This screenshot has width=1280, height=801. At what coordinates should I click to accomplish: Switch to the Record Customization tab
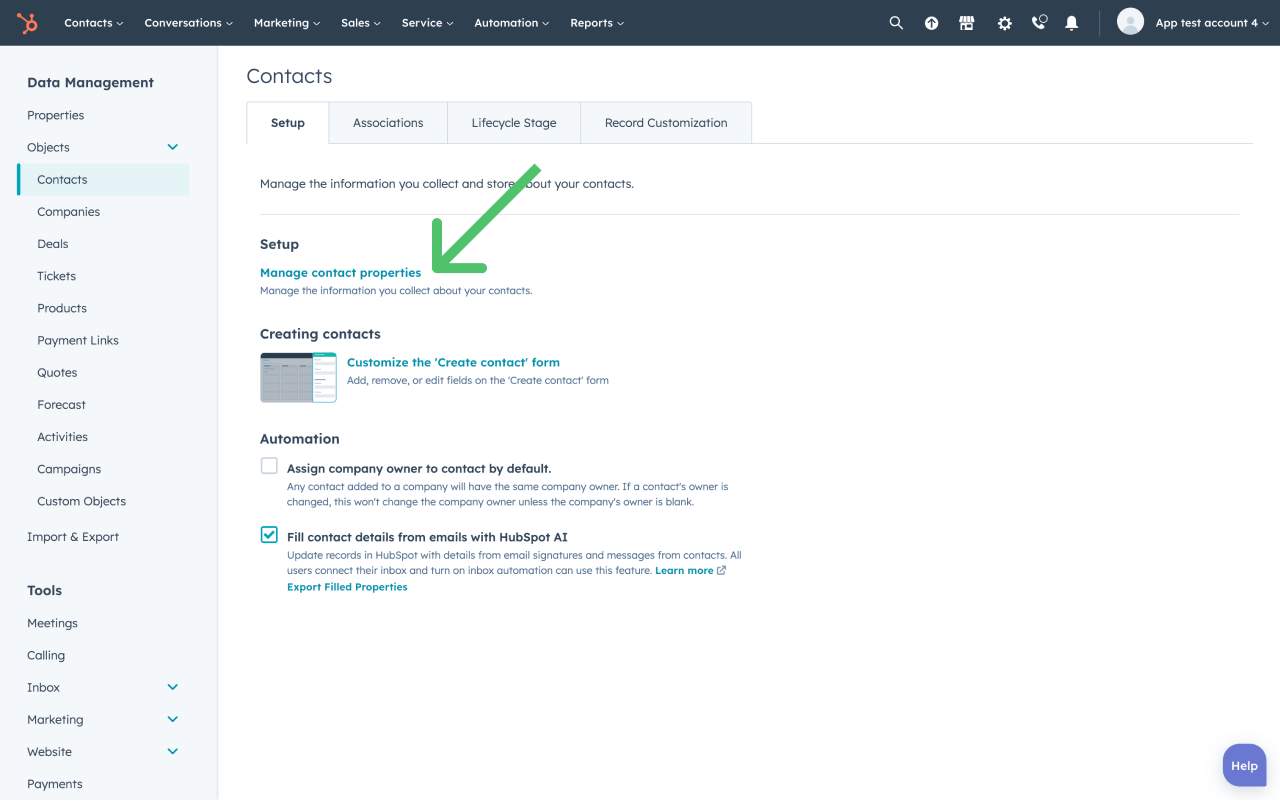(666, 123)
